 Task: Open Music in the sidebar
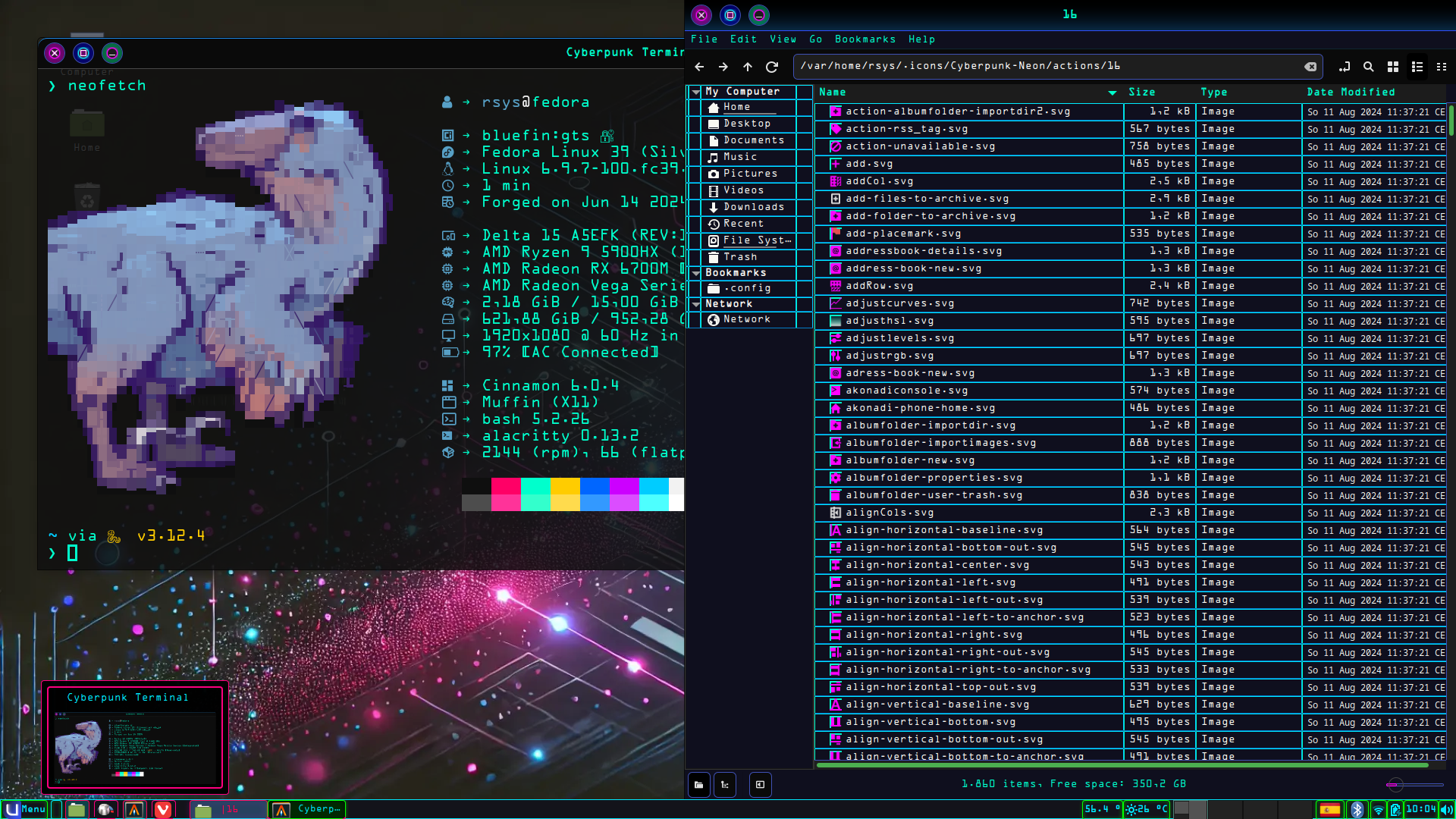click(x=748, y=157)
